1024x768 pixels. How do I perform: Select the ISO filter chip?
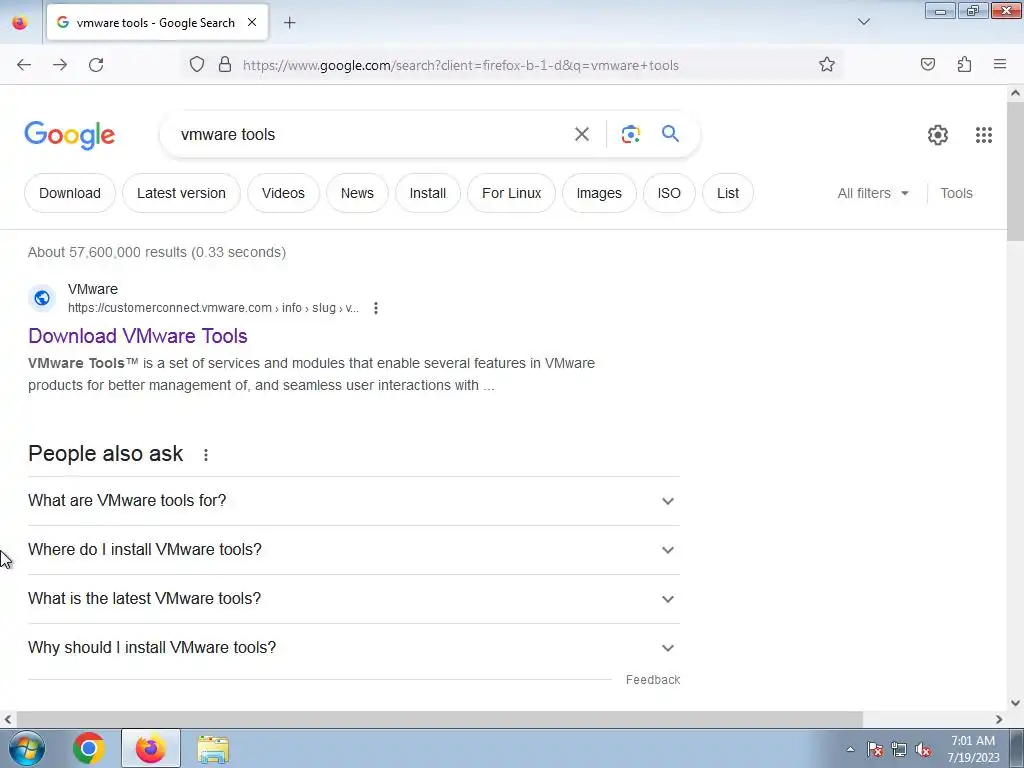point(669,193)
